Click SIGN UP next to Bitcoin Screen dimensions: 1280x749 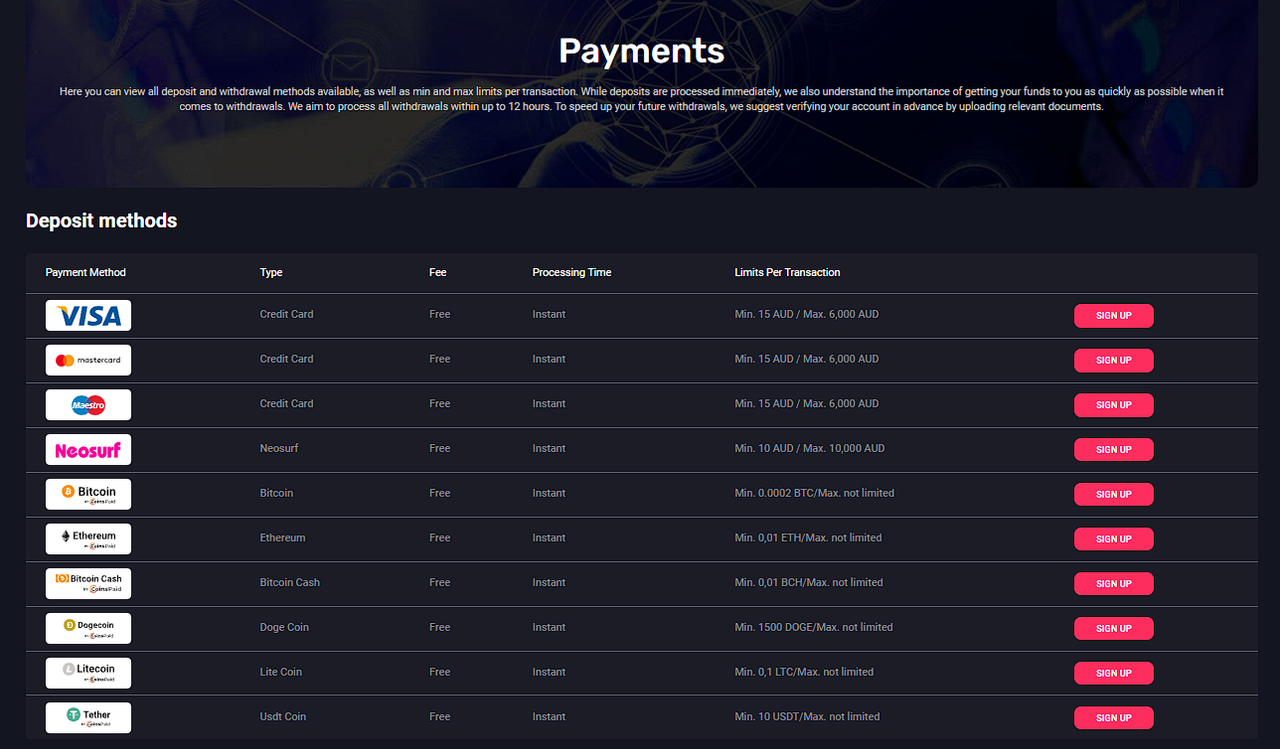click(x=1113, y=494)
